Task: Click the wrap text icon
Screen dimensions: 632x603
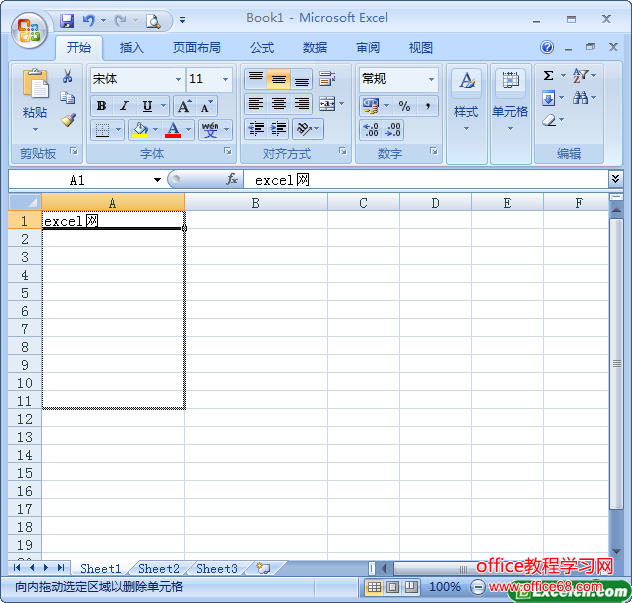Action: click(x=326, y=79)
